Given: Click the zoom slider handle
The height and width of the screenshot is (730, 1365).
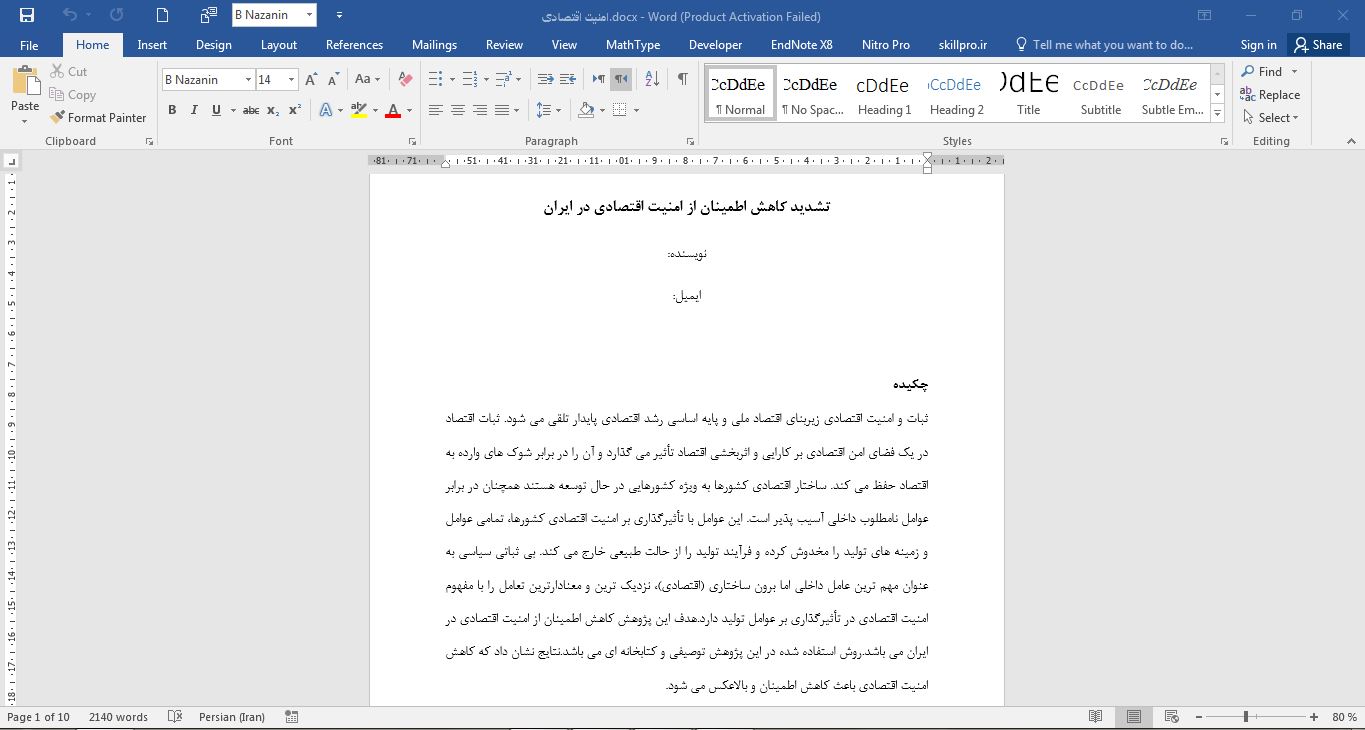Looking at the screenshot, I should [x=1246, y=717].
